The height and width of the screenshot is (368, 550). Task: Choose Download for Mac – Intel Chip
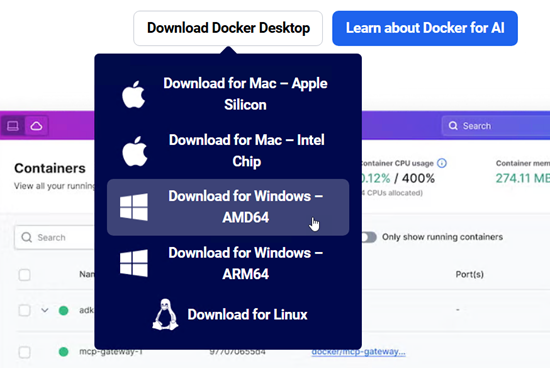click(228, 151)
